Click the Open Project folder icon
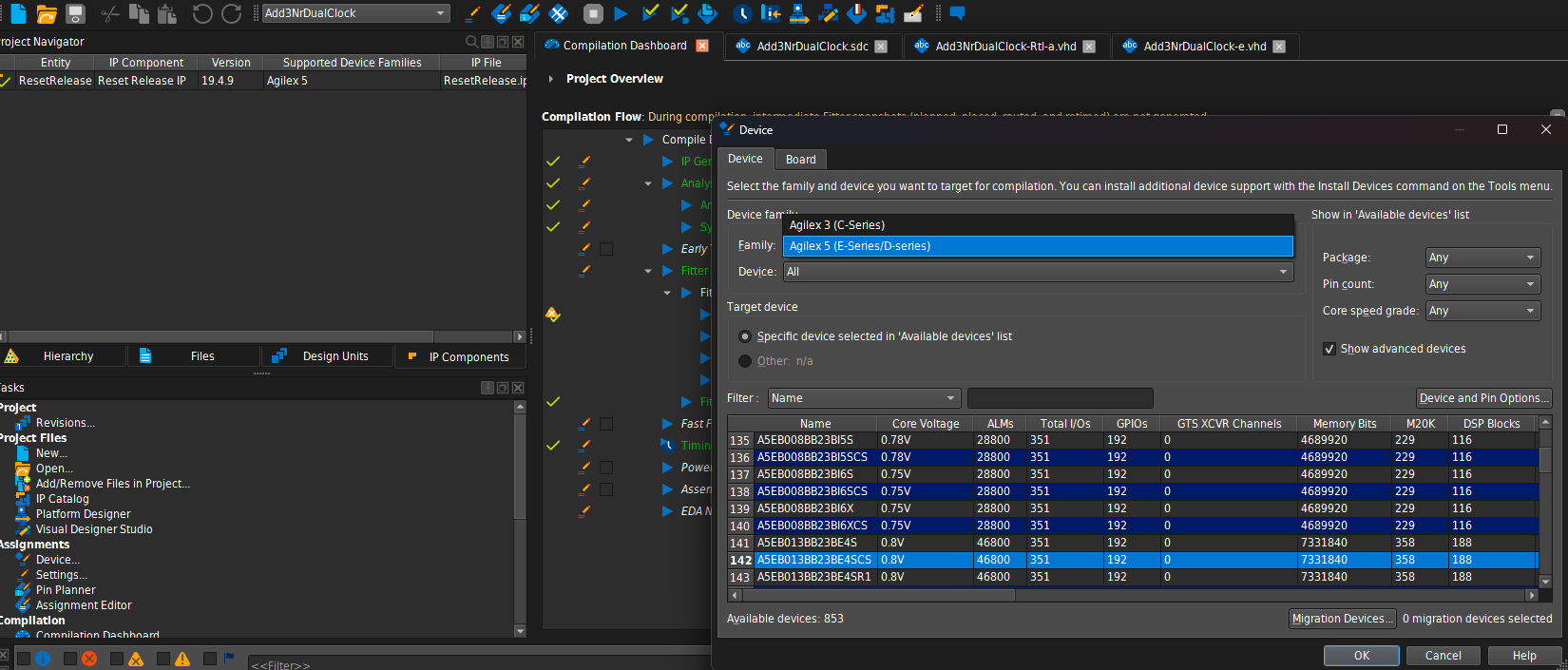The height and width of the screenshot is (670, 1568). [47, 13]
